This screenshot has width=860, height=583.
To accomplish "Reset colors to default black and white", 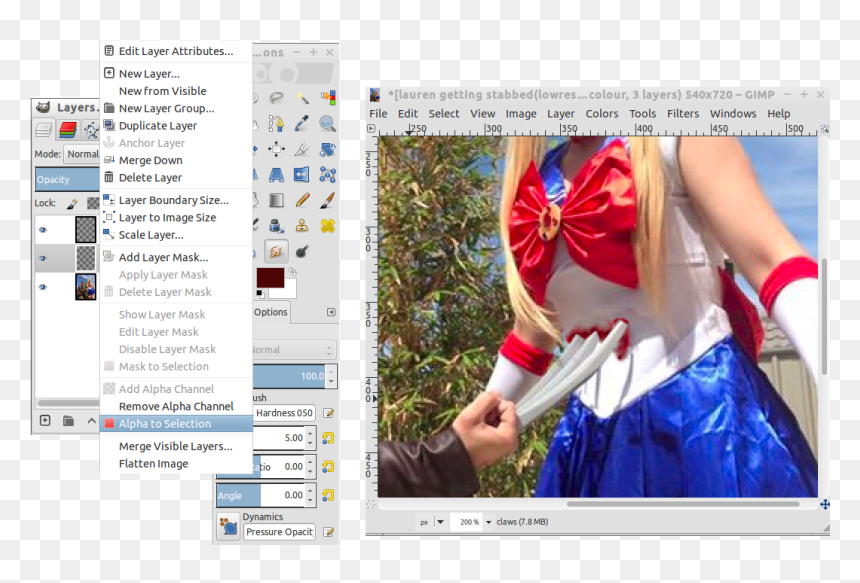I will [x=259, y=293].
